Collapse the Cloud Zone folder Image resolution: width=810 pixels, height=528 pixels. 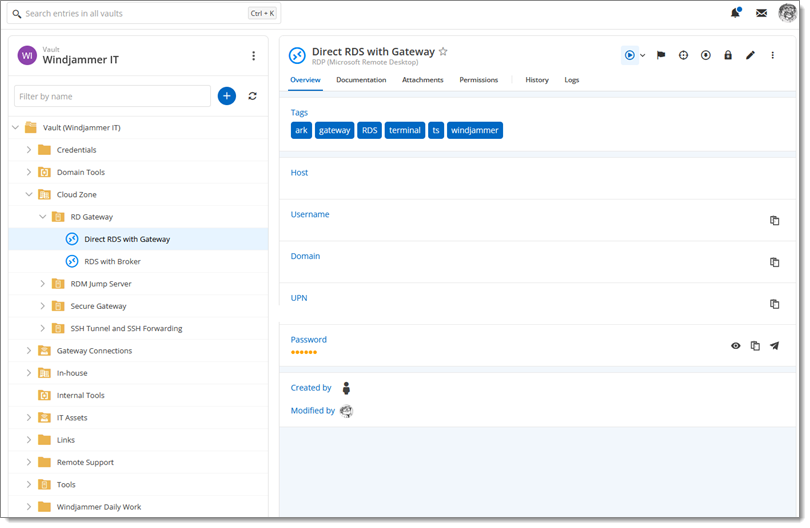pyautogui.click(x=29, y=195)
